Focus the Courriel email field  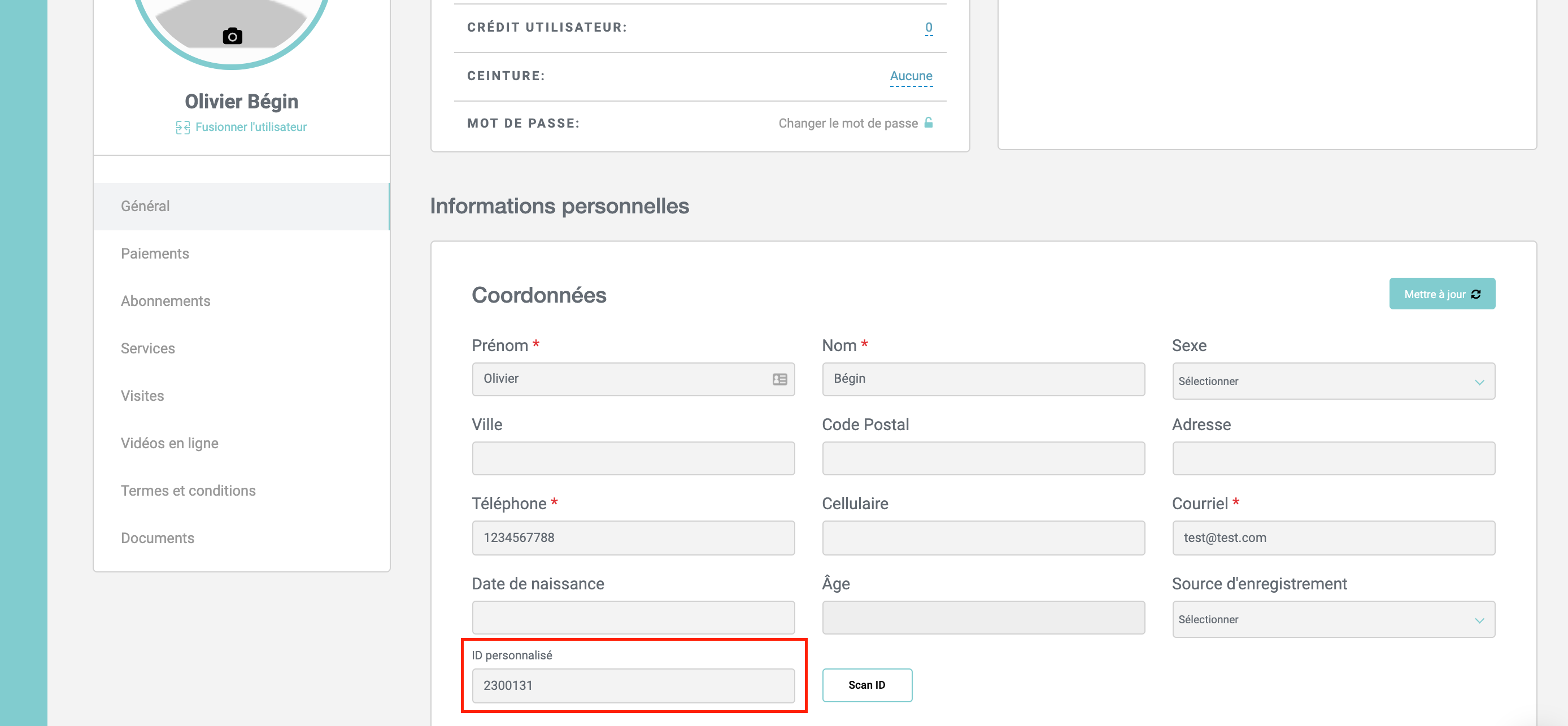1332,538
